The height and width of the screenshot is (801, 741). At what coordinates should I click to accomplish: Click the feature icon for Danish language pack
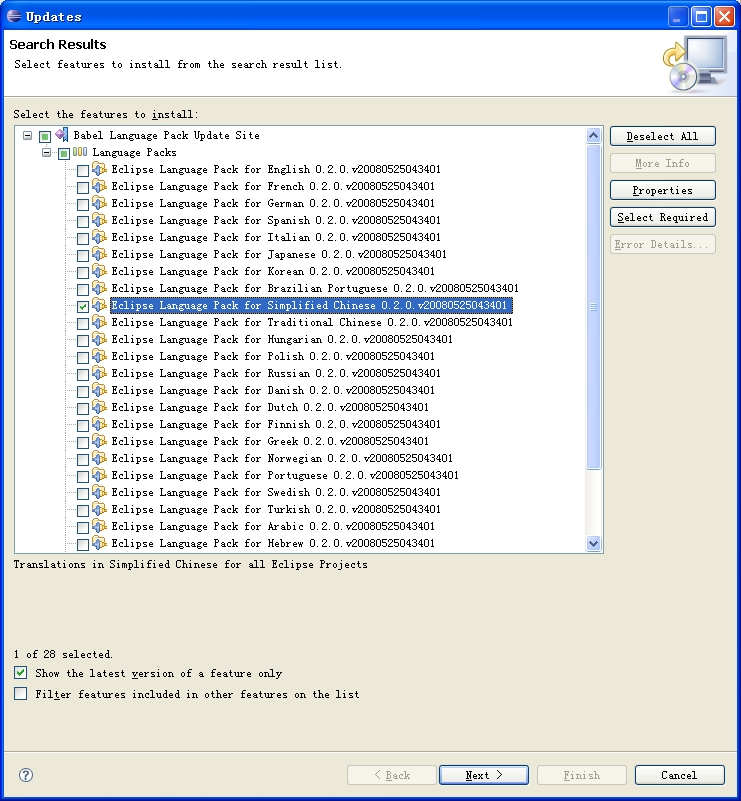[x=100, y=390]
